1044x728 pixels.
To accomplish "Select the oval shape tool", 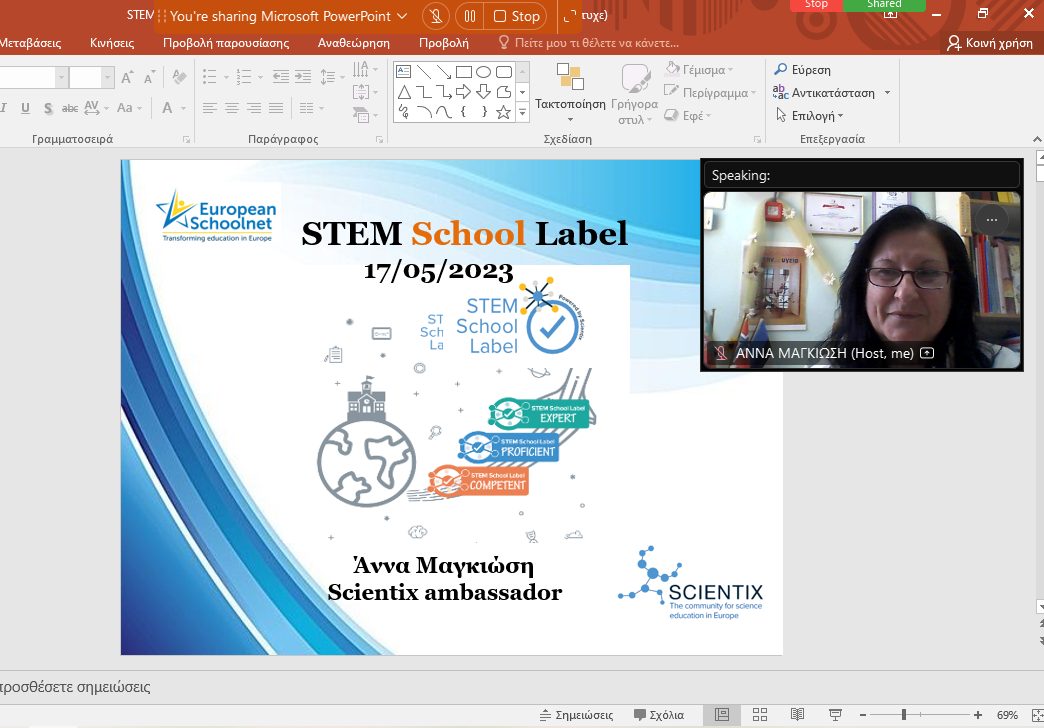I will click(x=481, y=71).
